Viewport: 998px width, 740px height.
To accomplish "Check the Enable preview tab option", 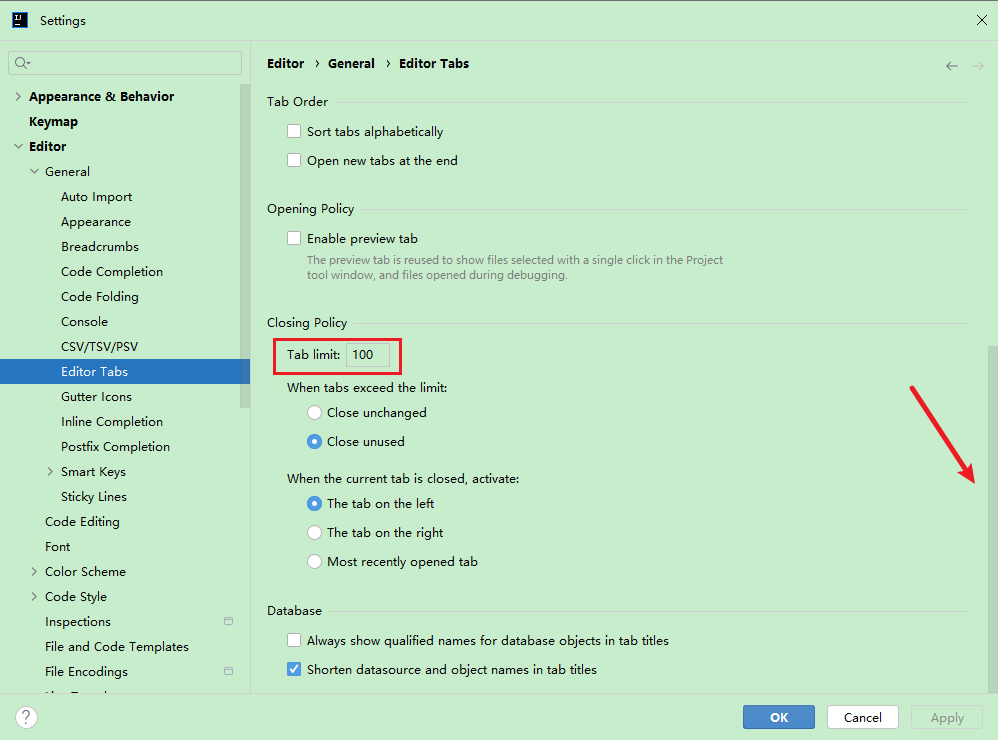I will (294, 239).
